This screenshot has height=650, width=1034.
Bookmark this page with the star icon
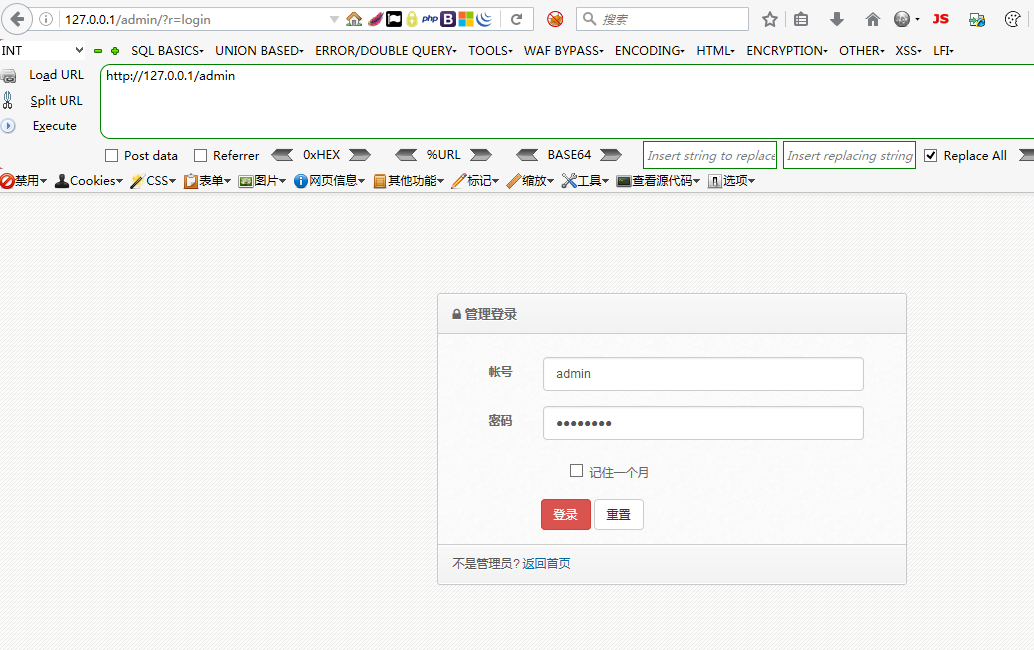770,19
